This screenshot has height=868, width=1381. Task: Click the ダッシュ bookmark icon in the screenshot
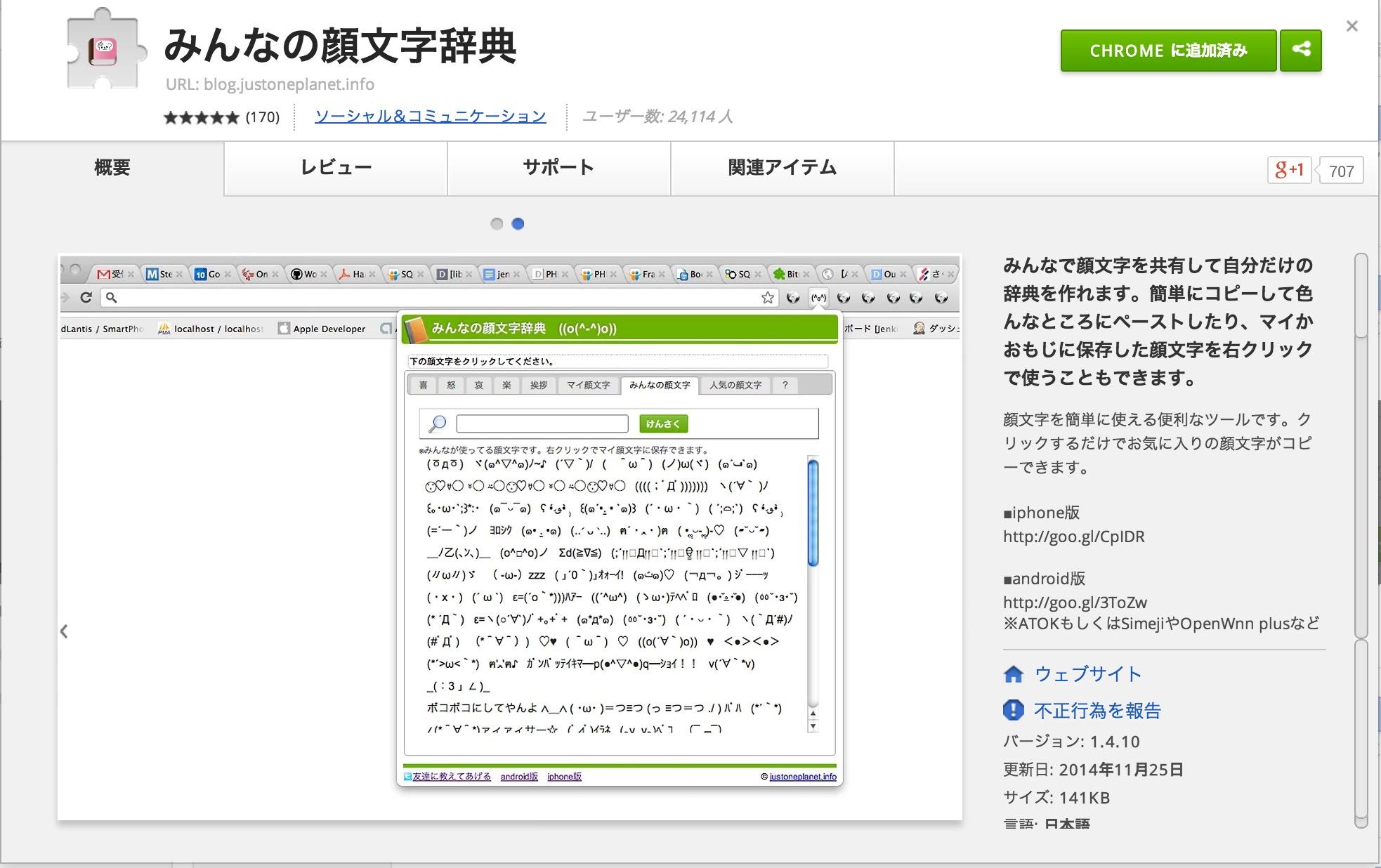919,328
